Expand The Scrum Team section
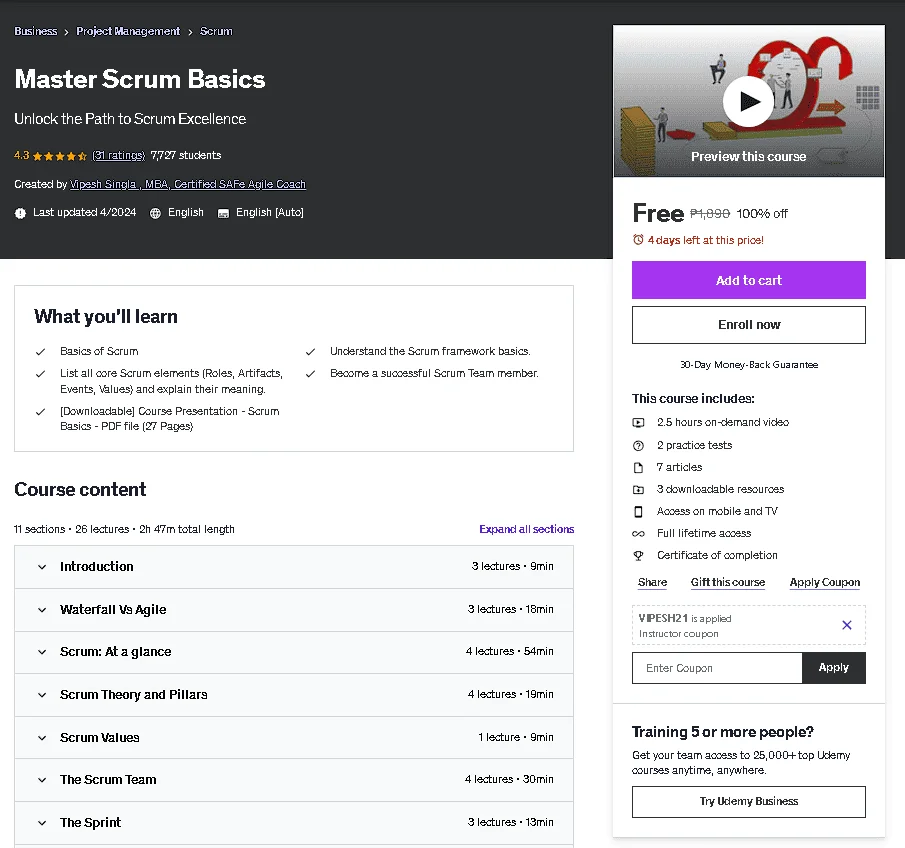The height and width of the screenshot is (848, 905). tap(294, 780)
